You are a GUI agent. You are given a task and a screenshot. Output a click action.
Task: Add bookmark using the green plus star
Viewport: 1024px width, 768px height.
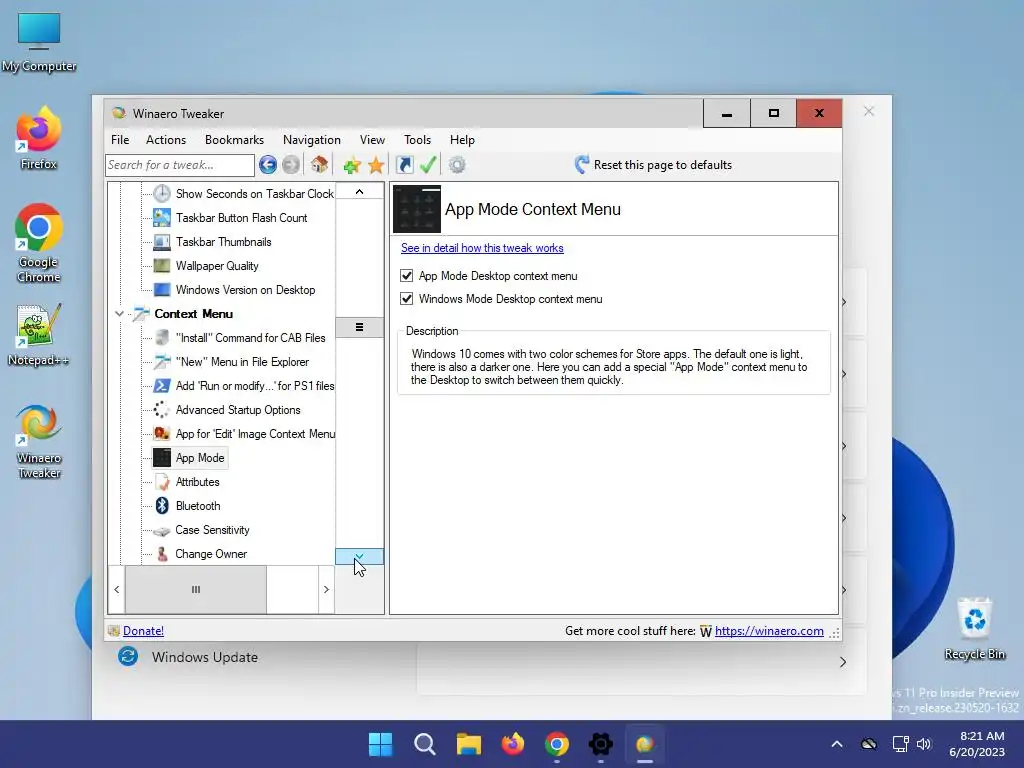click(352, 165)
